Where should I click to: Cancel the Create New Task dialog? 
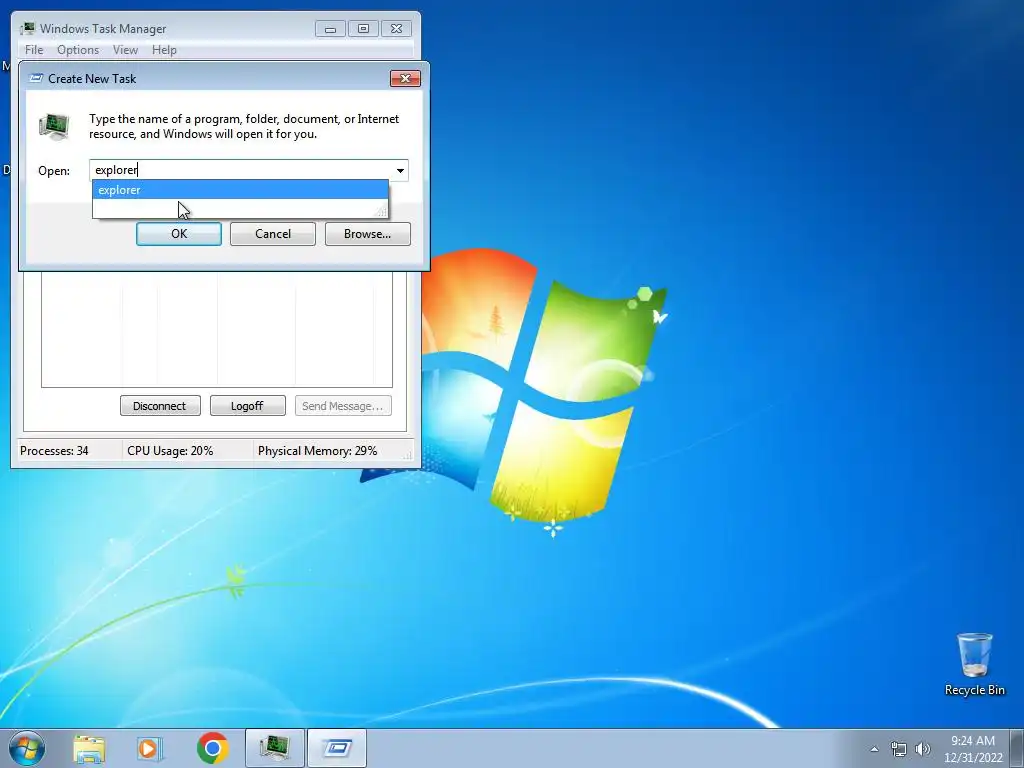click(x=272, y=234)
